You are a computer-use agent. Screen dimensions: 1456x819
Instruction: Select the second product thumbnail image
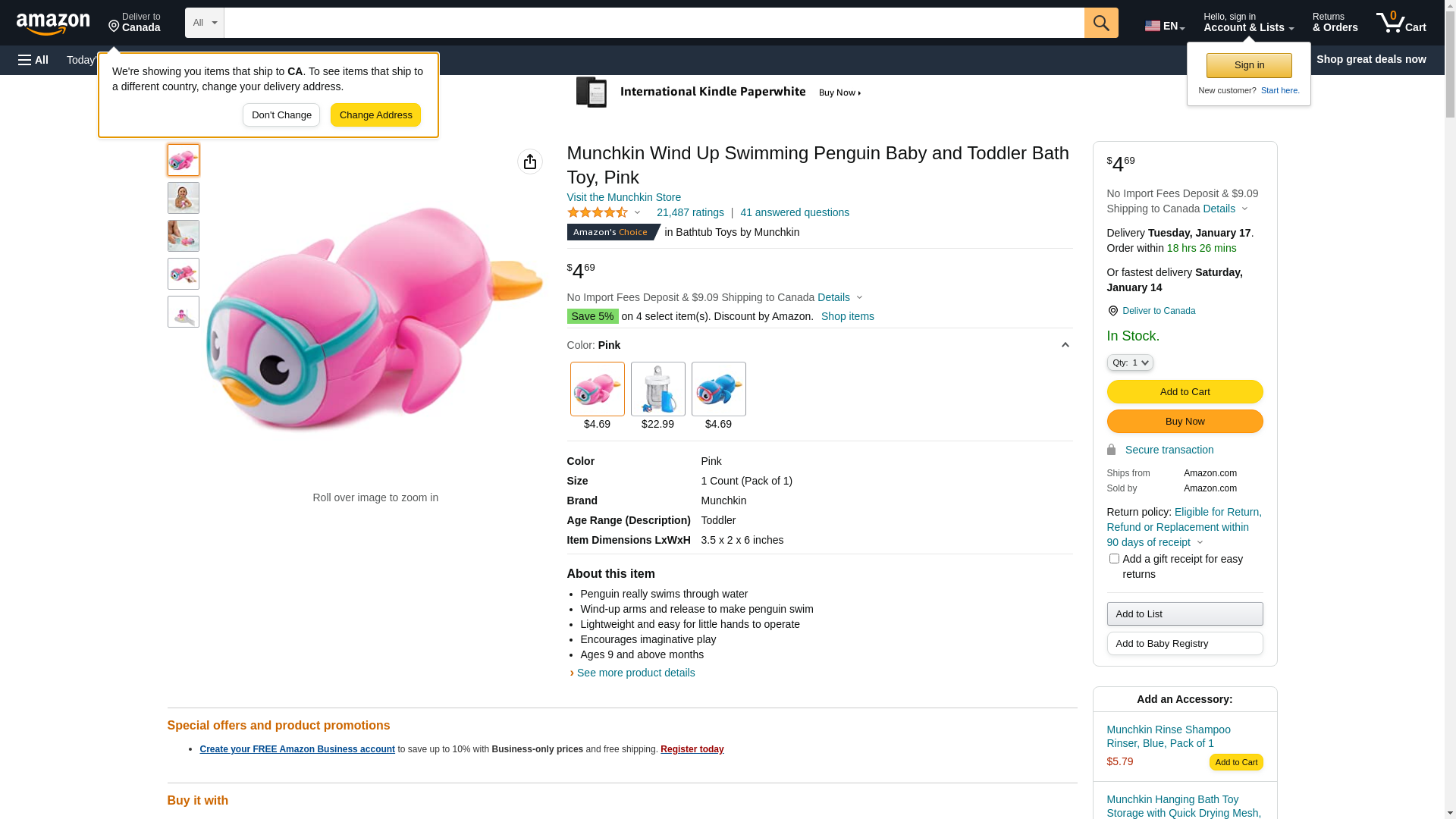[184, 198]
